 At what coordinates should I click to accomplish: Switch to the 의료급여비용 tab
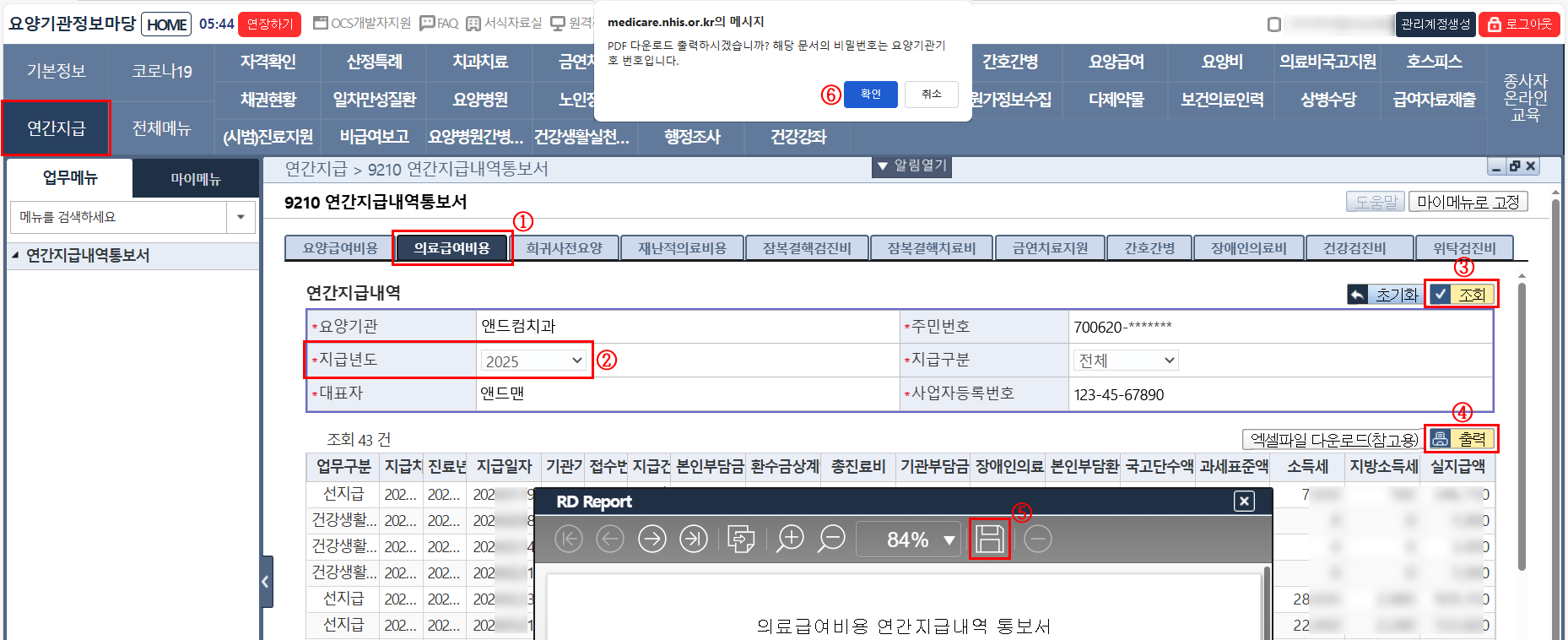pos(451,248)
